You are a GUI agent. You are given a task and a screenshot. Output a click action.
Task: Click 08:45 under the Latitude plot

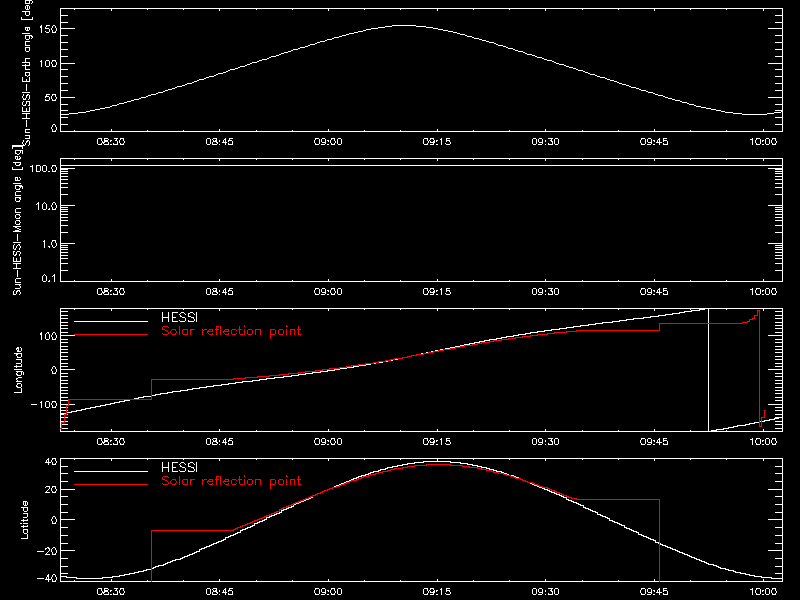click(x=219, y=592)
